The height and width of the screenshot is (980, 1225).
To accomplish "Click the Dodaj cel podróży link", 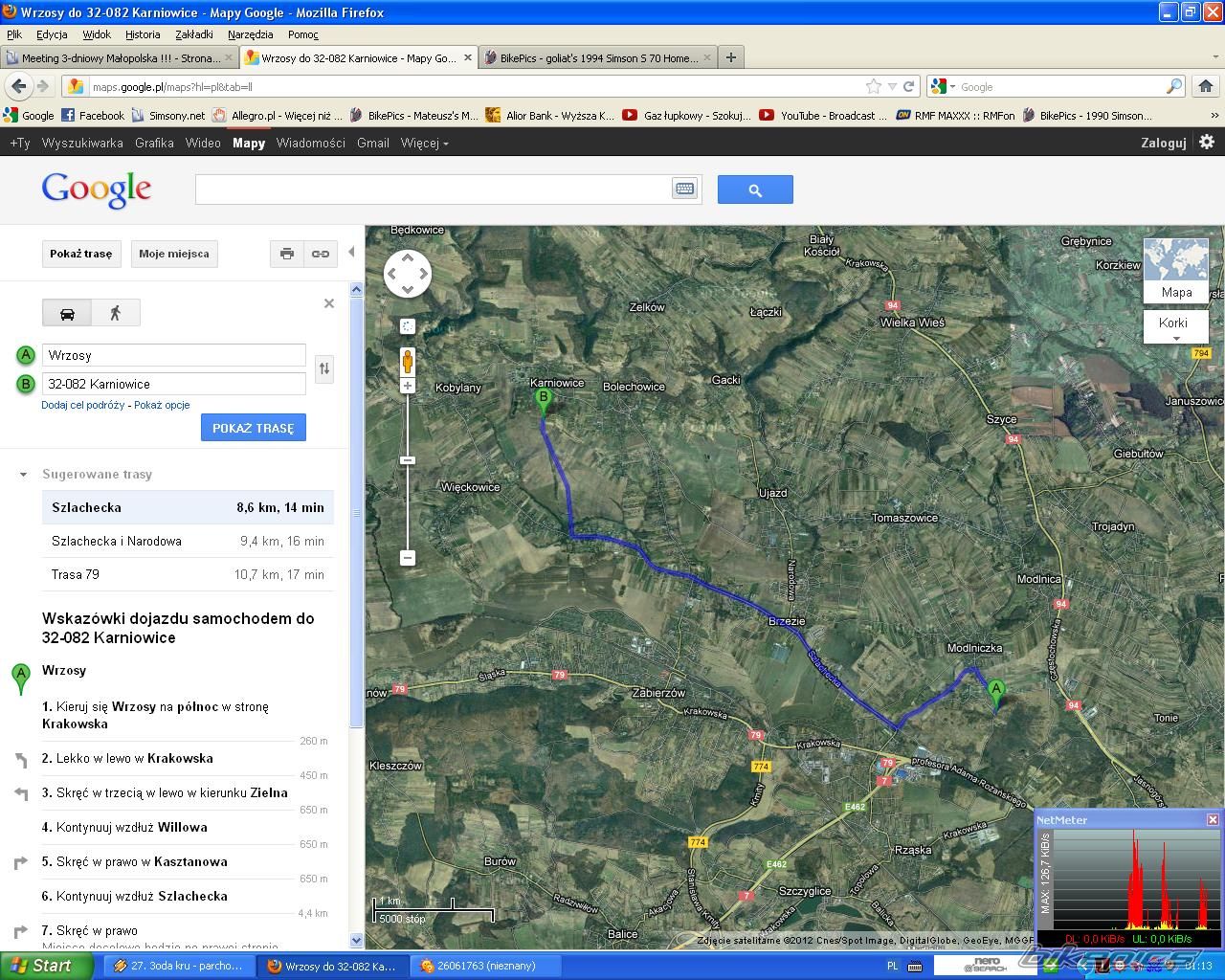I will tap(83, 405).
